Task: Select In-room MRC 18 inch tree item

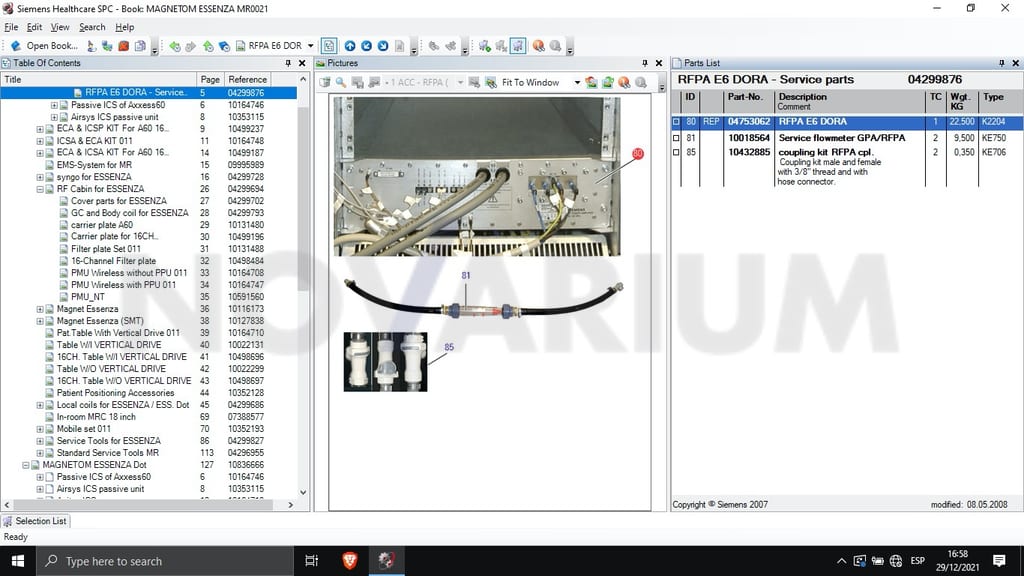Action: pyautogui.click(x=96, y=417)
